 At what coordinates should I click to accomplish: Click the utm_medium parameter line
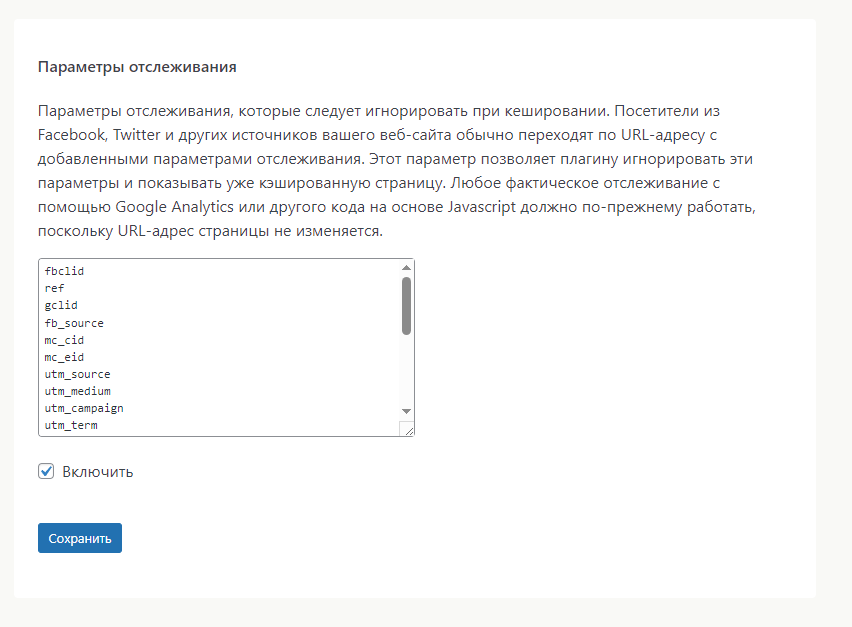pos(77,391)
